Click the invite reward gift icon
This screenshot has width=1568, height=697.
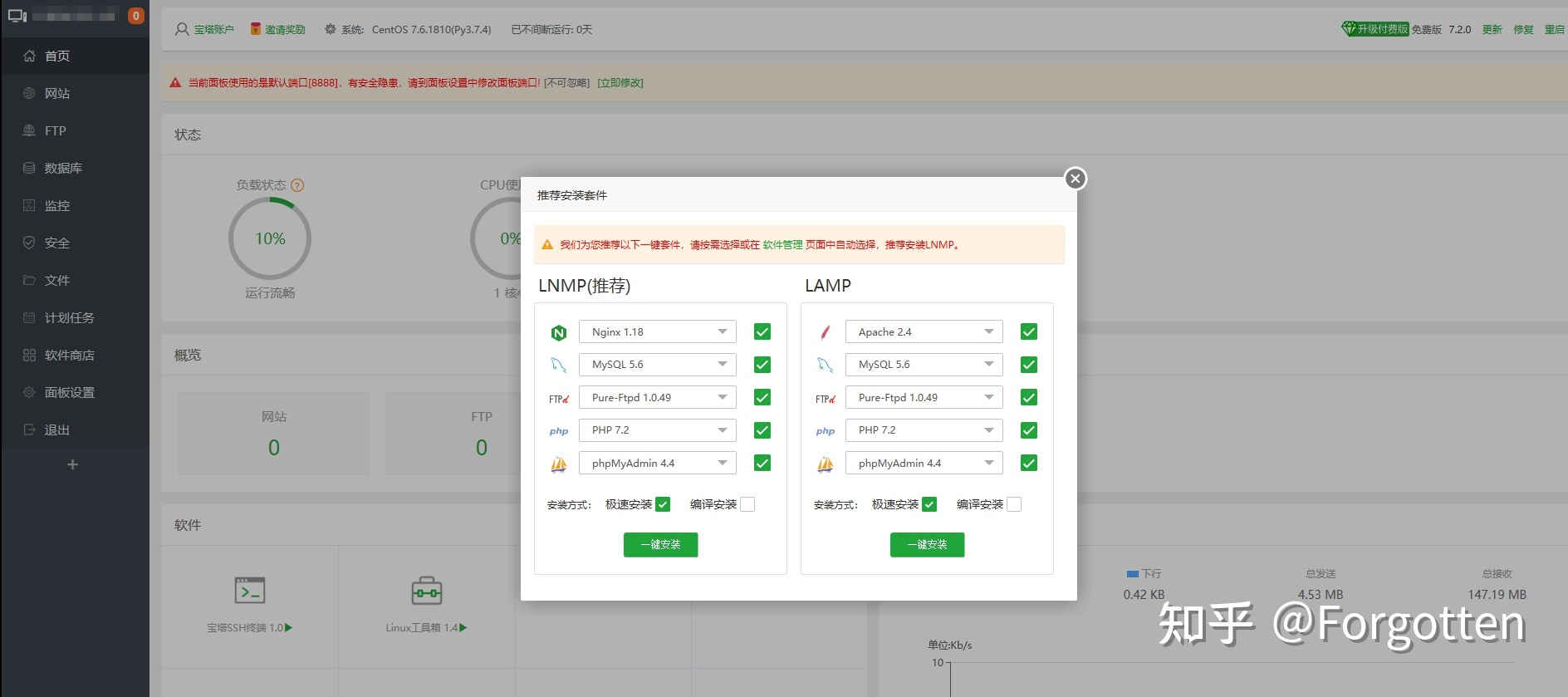click(256, 29)
